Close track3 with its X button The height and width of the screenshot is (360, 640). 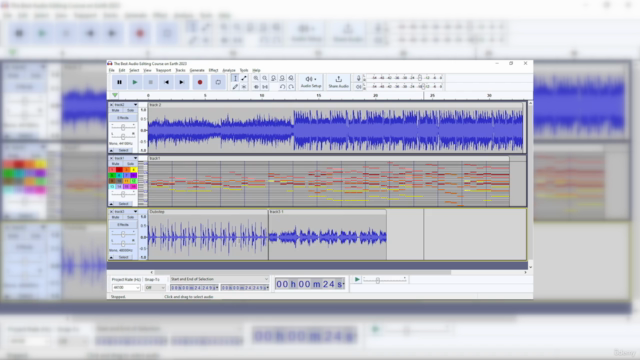(x=111, y=211)
